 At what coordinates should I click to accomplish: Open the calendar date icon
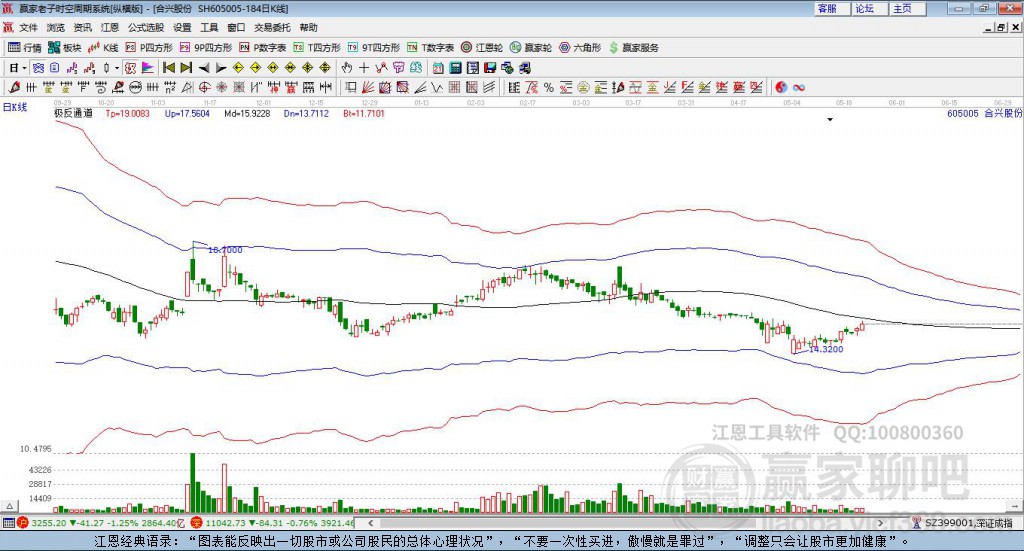[438, 68]
